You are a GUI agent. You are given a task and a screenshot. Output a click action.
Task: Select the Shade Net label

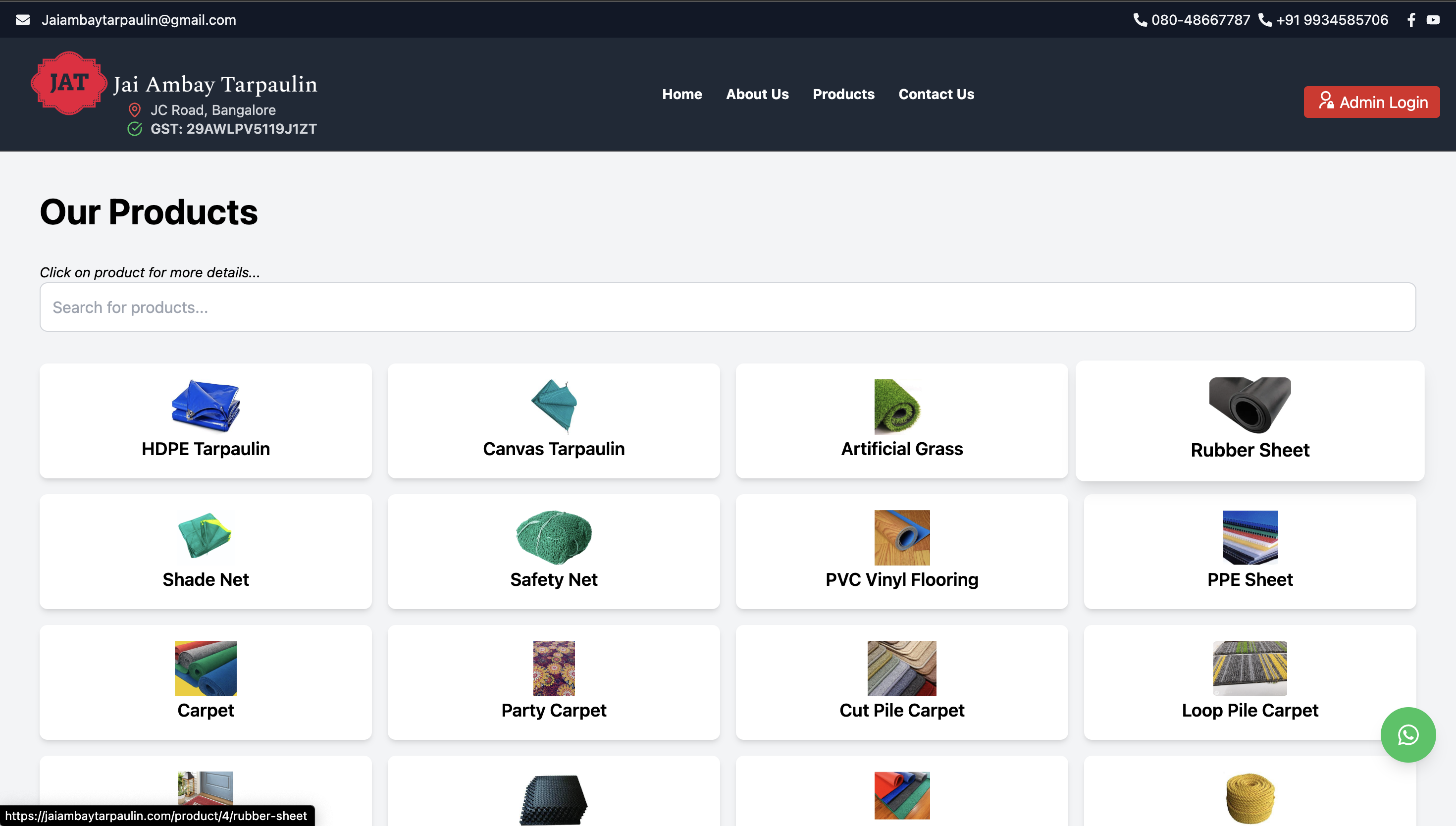pyautogui.click(x=206, y=579)
